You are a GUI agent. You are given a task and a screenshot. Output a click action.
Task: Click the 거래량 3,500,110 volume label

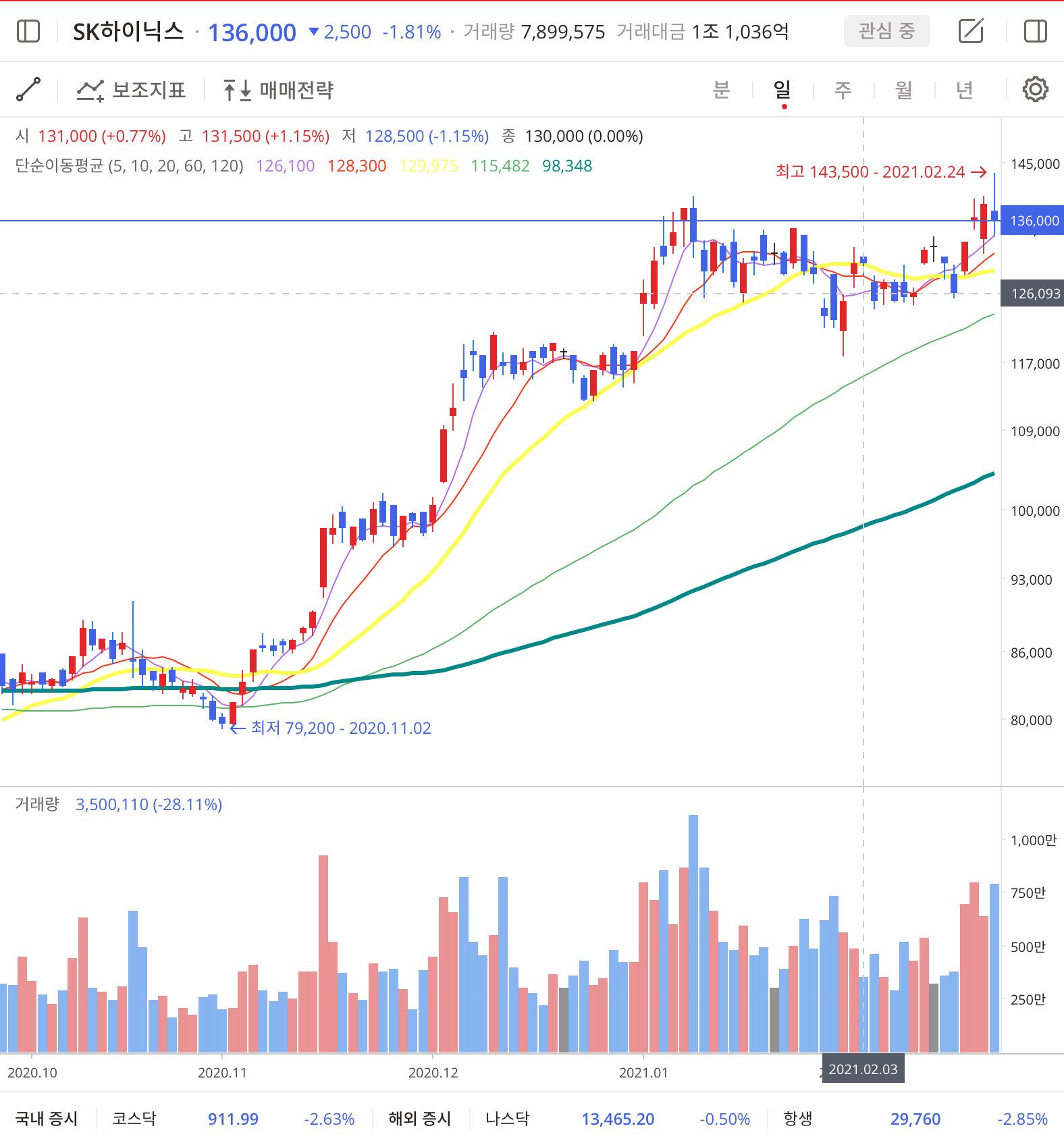click(x=119, y=804)
